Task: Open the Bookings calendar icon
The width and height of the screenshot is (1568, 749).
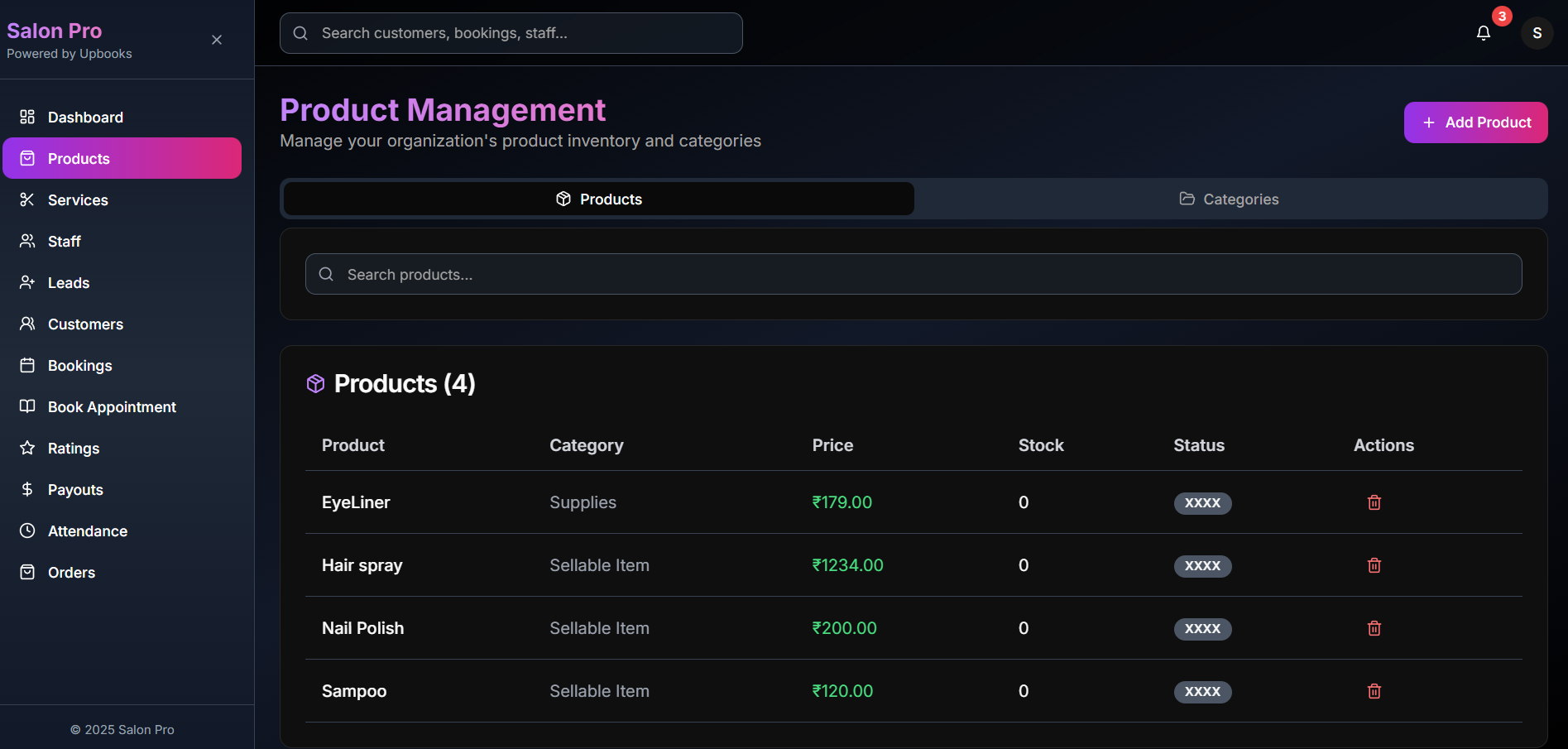Action: (x=27, y=365)
